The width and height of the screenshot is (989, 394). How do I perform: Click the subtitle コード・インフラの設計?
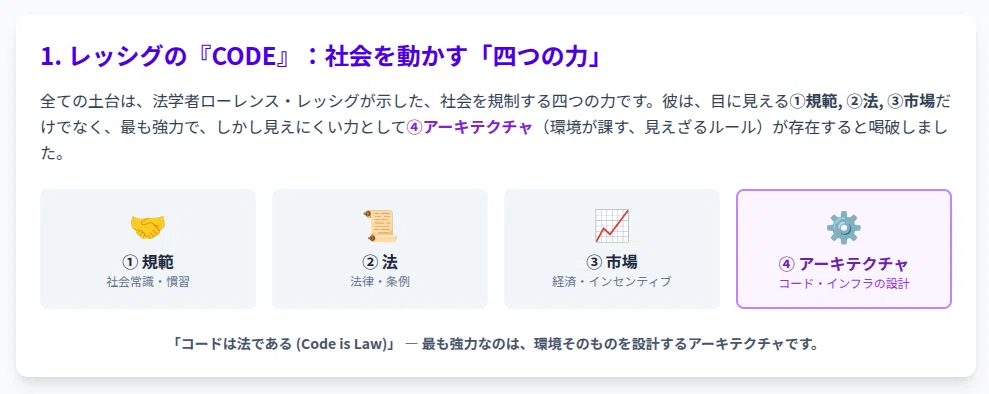(x=844, y=284)
